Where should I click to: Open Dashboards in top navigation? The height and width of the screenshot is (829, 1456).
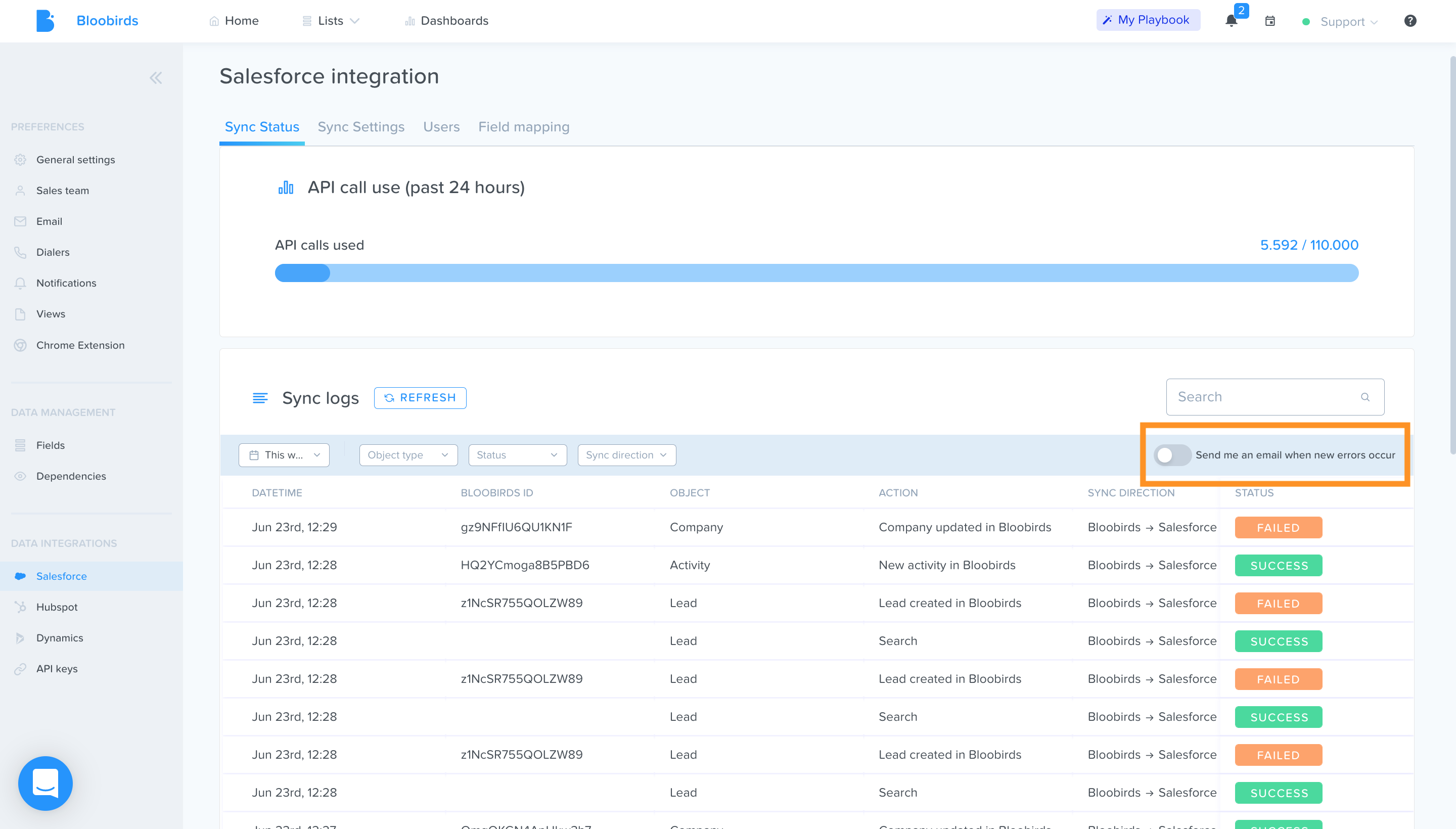click(447, 21)
